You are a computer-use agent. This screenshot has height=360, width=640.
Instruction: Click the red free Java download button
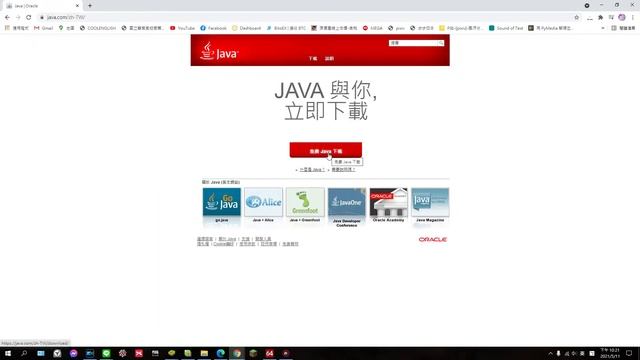pos(325,150)
